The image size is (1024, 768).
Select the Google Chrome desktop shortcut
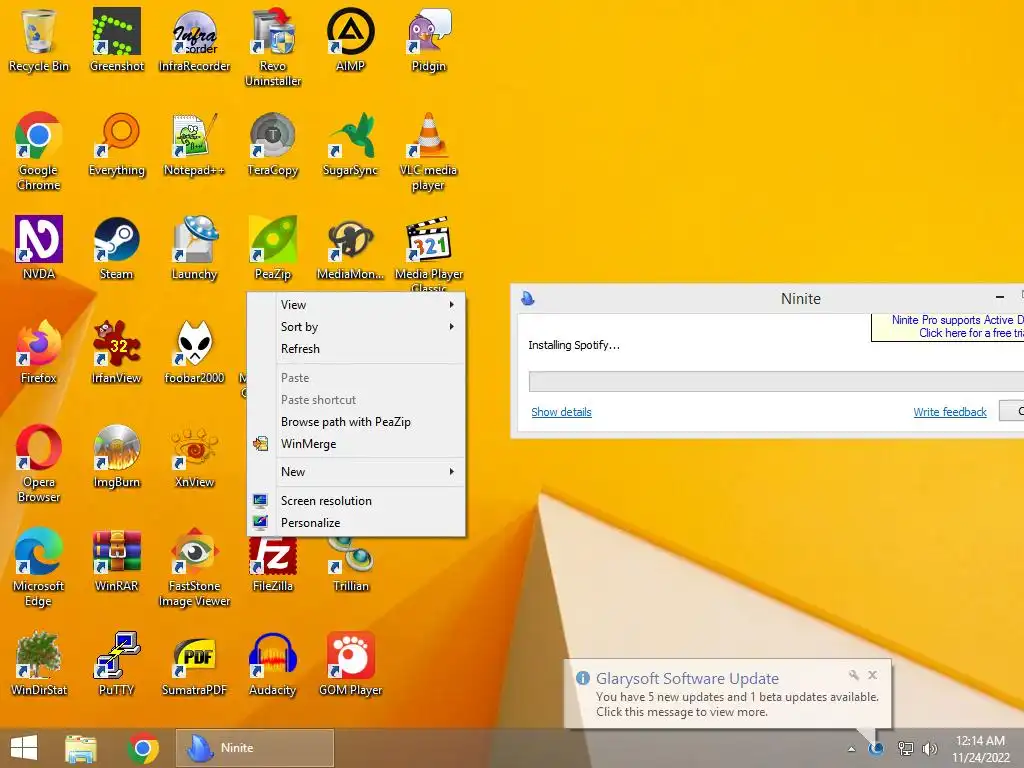(x=39, y=151)
